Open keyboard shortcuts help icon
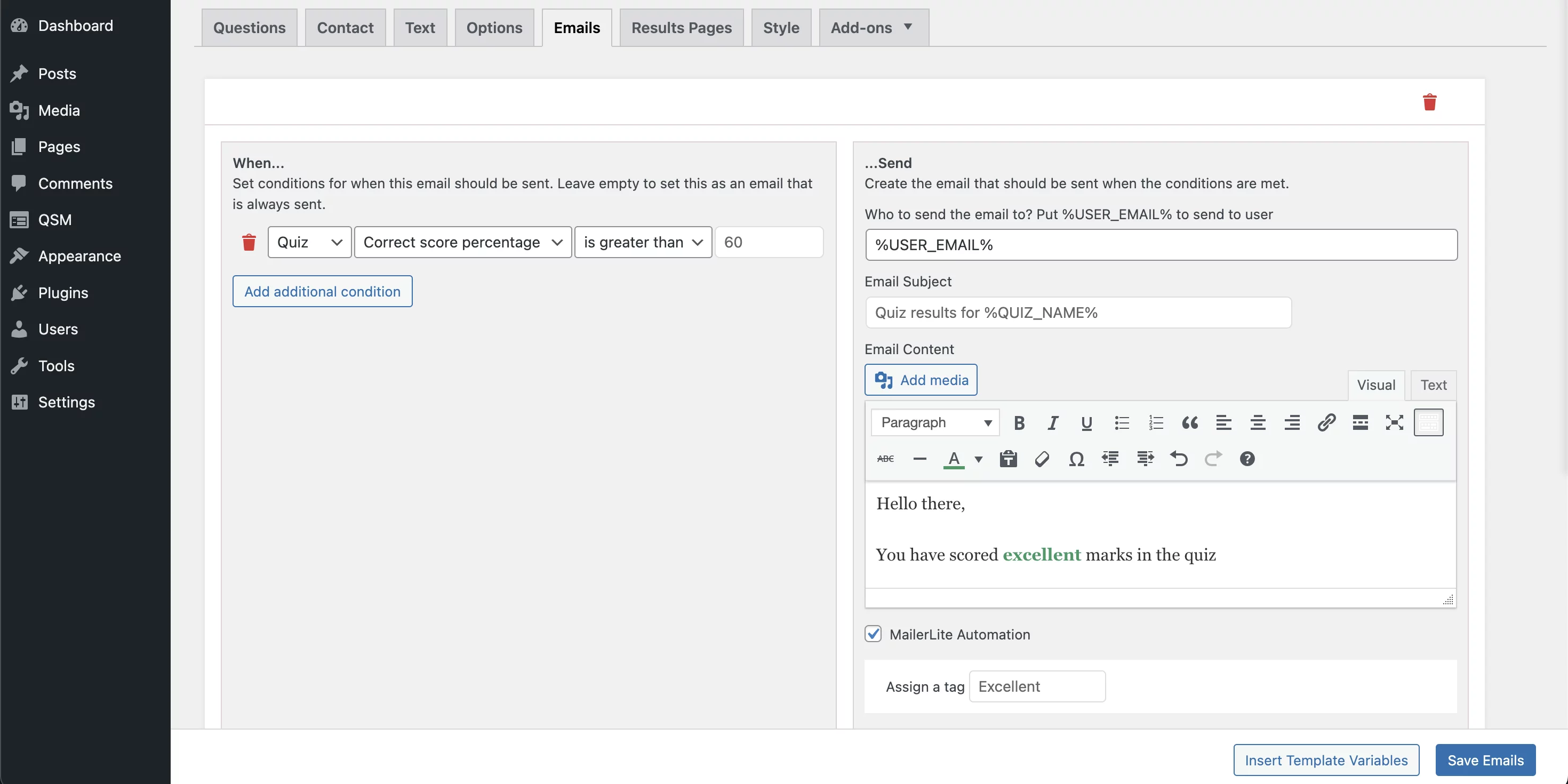 [1247, 459]
